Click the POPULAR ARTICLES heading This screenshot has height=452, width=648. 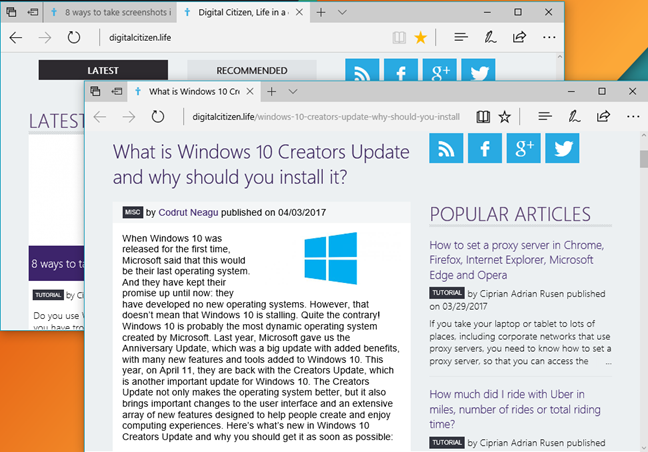[510, 214]
